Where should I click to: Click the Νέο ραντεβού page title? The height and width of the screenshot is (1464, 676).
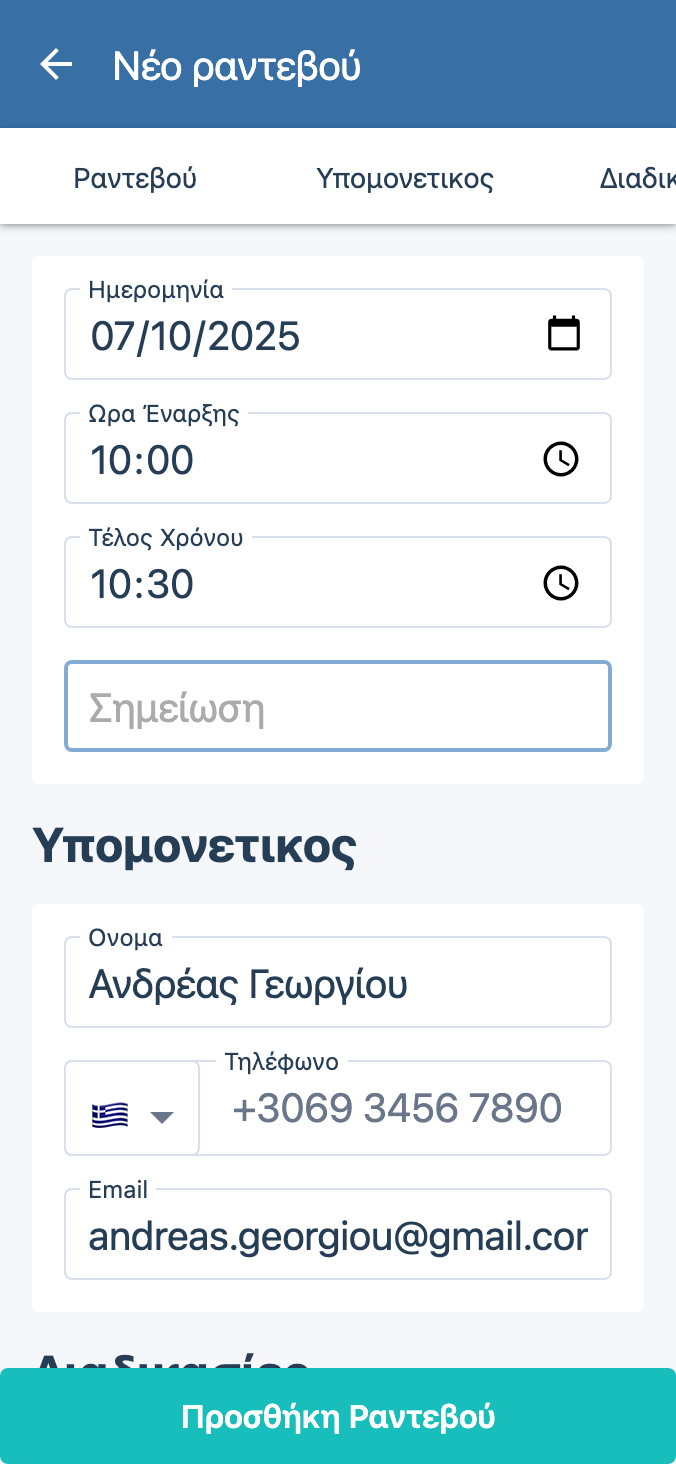237,67
